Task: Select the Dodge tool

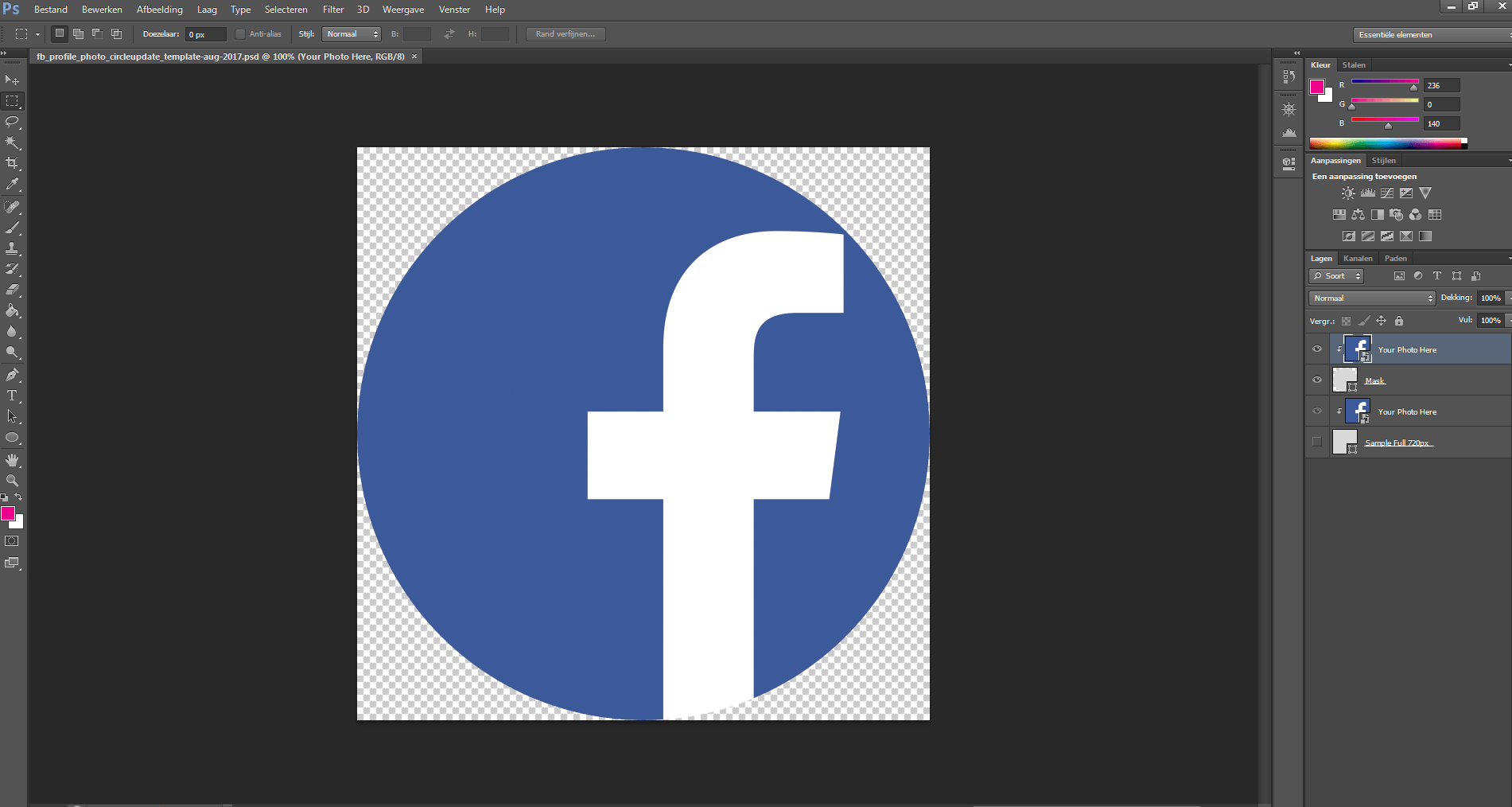Action: click(12, 352)
